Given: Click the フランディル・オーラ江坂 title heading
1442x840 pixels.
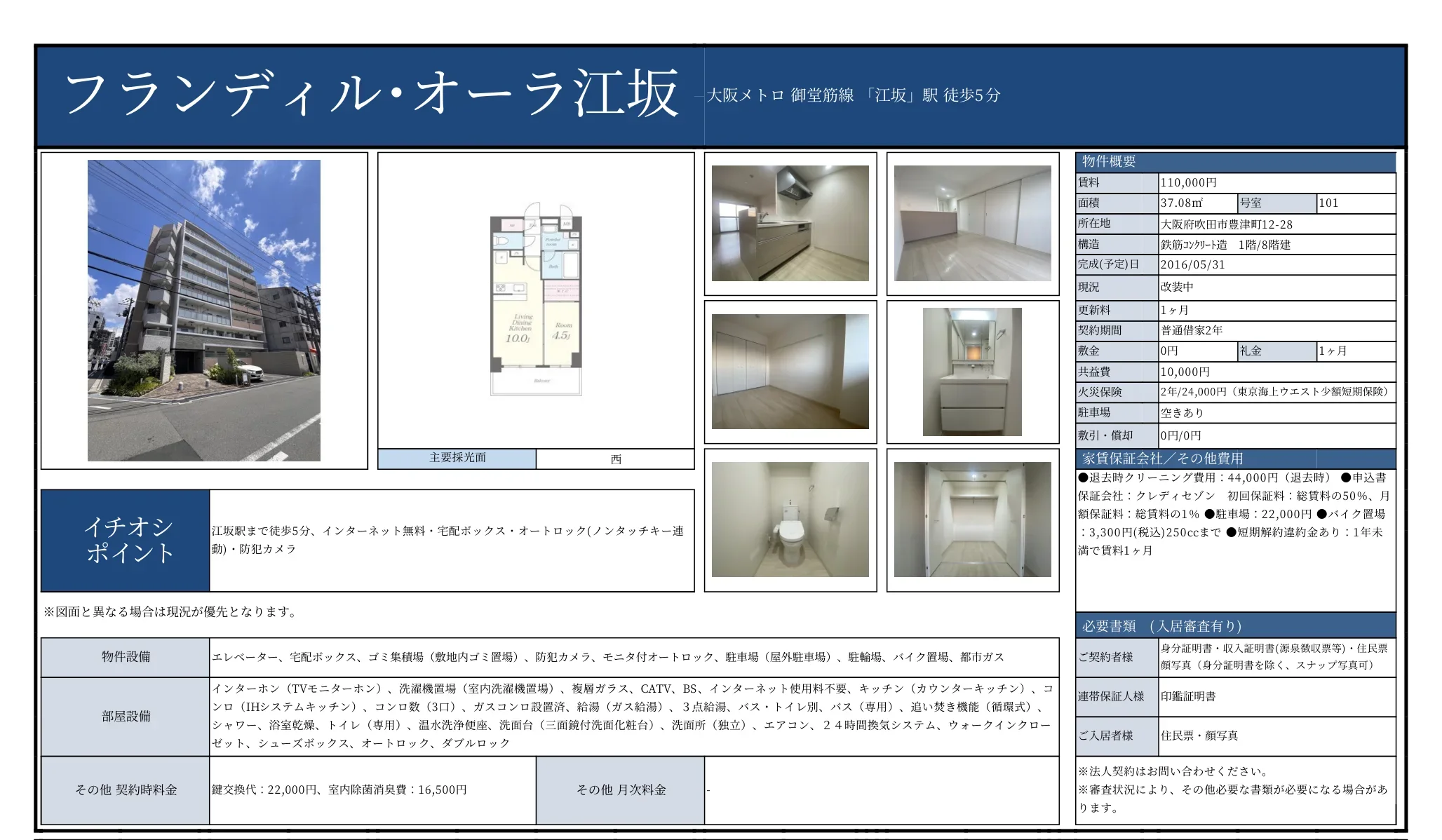Looking at the screenshot, I should coord(372,95).
